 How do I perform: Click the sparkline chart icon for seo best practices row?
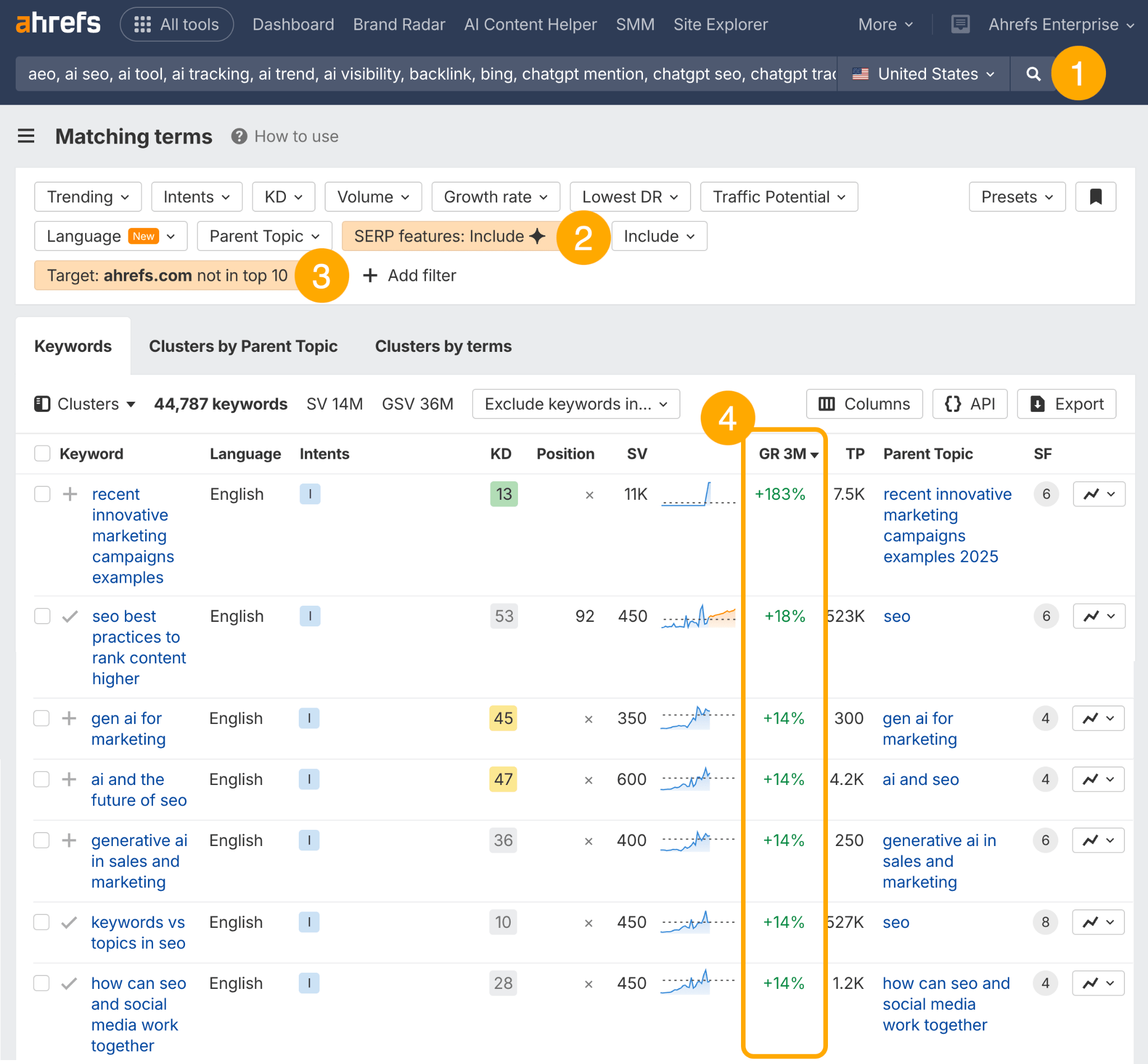1090,616
